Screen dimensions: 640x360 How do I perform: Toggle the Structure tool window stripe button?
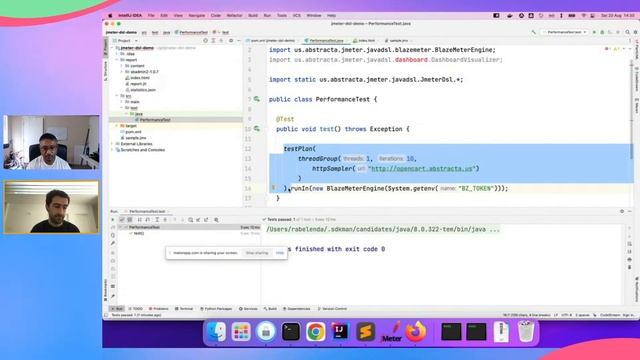point(105,70)
